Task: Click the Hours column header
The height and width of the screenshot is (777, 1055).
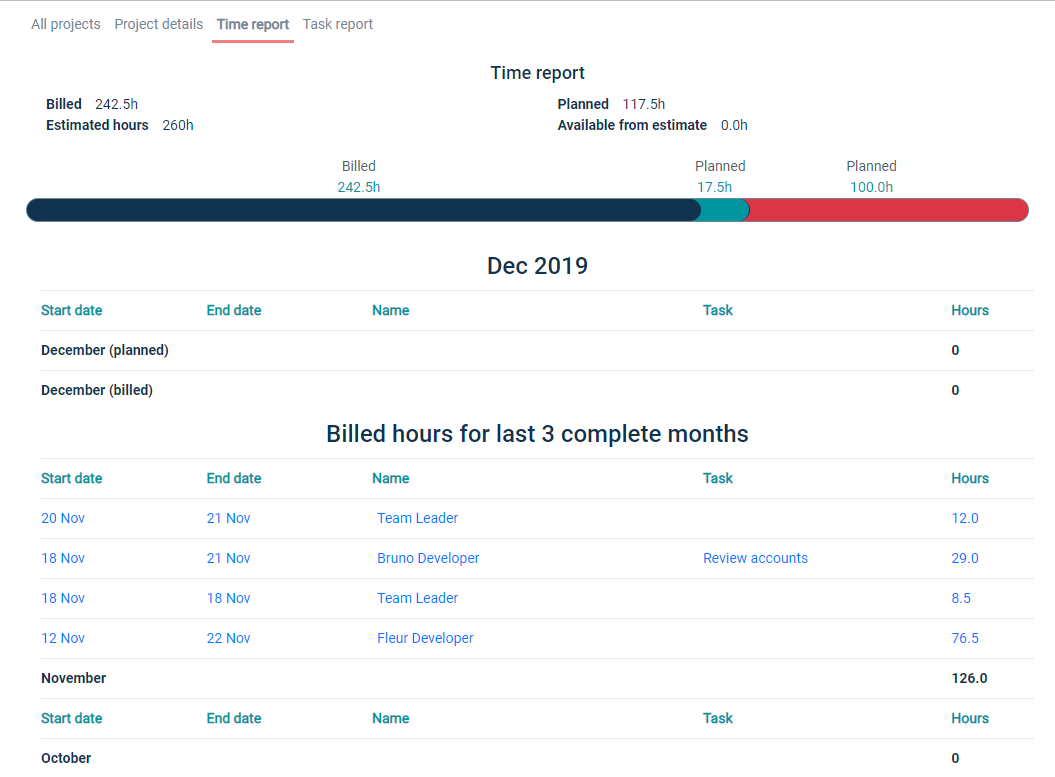Action: tap(969, 478)
